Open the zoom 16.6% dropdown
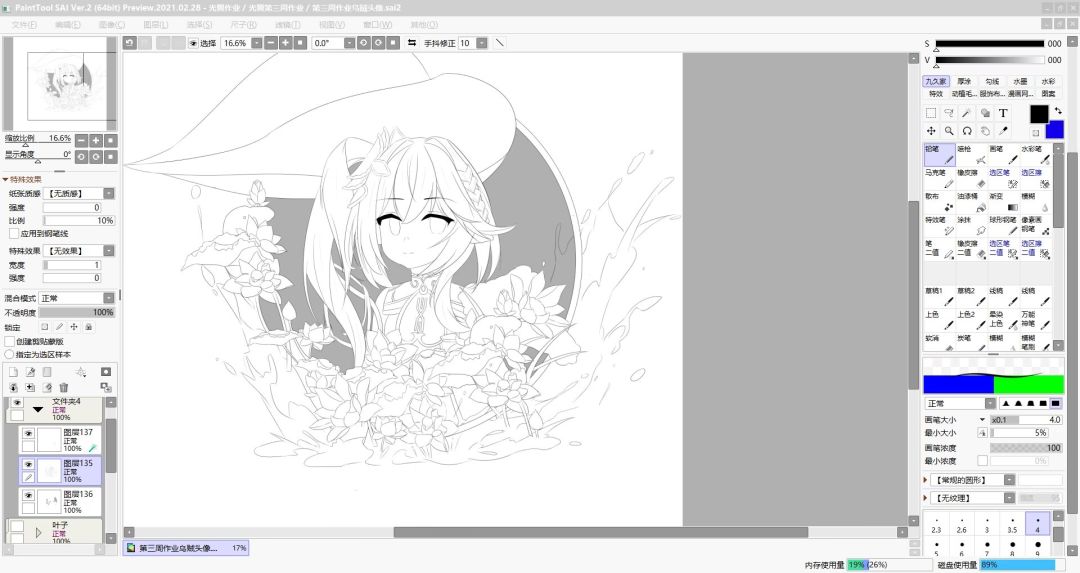Screen dimensions: 1080x573 tap(256, 43)
